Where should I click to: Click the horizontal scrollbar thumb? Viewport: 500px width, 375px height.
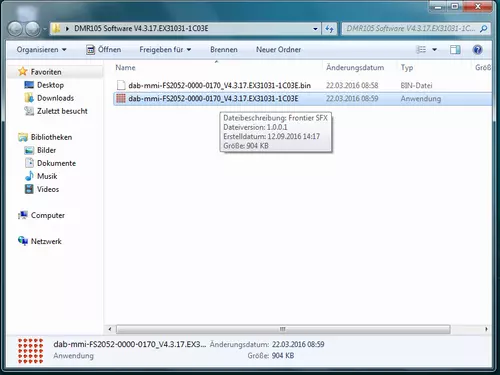tap(283, 329)
